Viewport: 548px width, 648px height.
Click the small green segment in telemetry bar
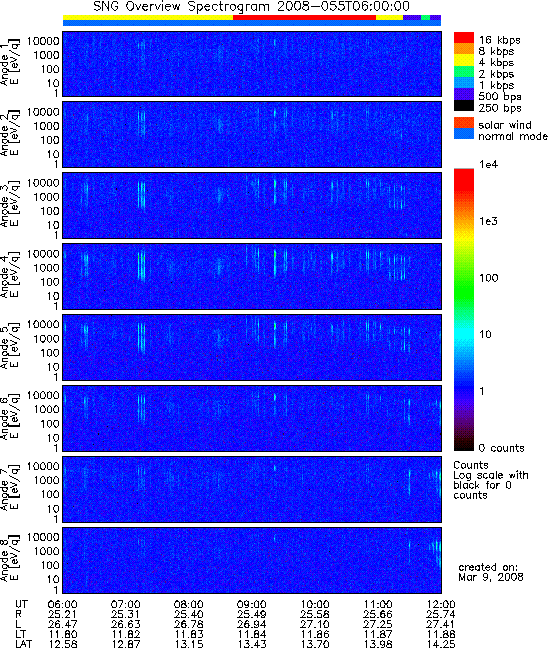pos(425,17)
